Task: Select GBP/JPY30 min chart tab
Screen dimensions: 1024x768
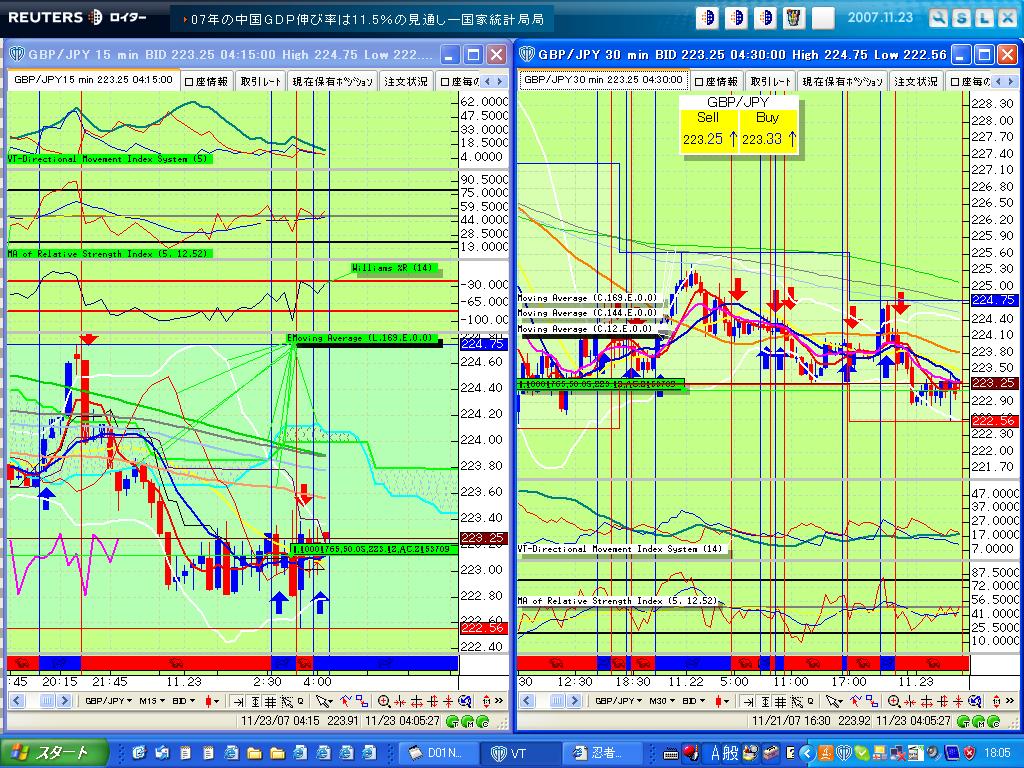Action: pos(603,80)
